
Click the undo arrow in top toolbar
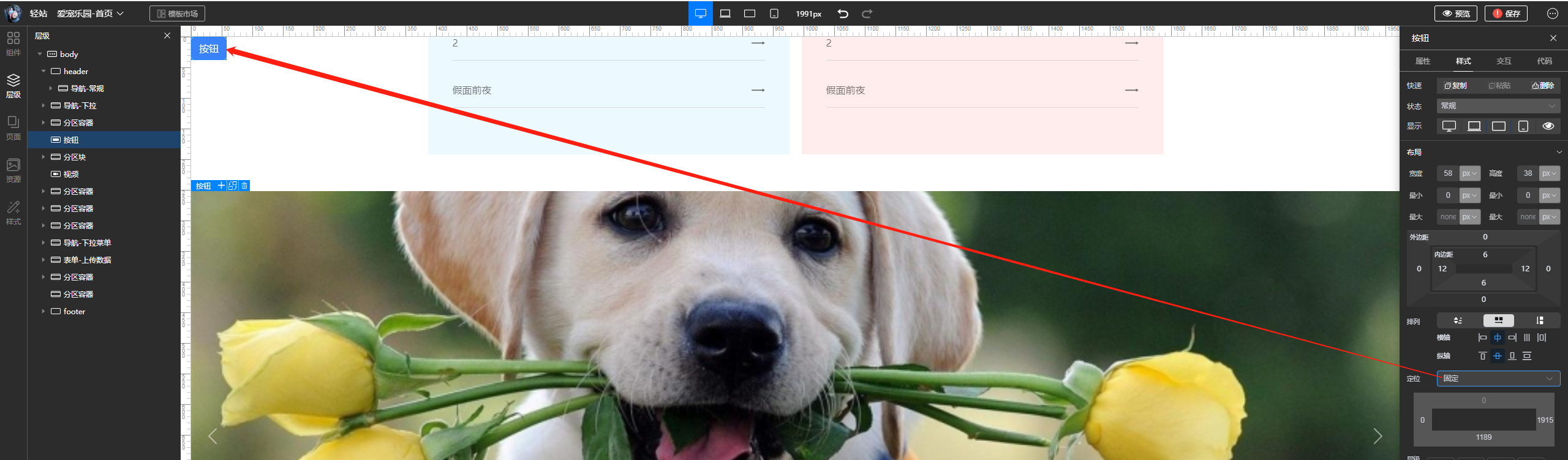point(843,13)
